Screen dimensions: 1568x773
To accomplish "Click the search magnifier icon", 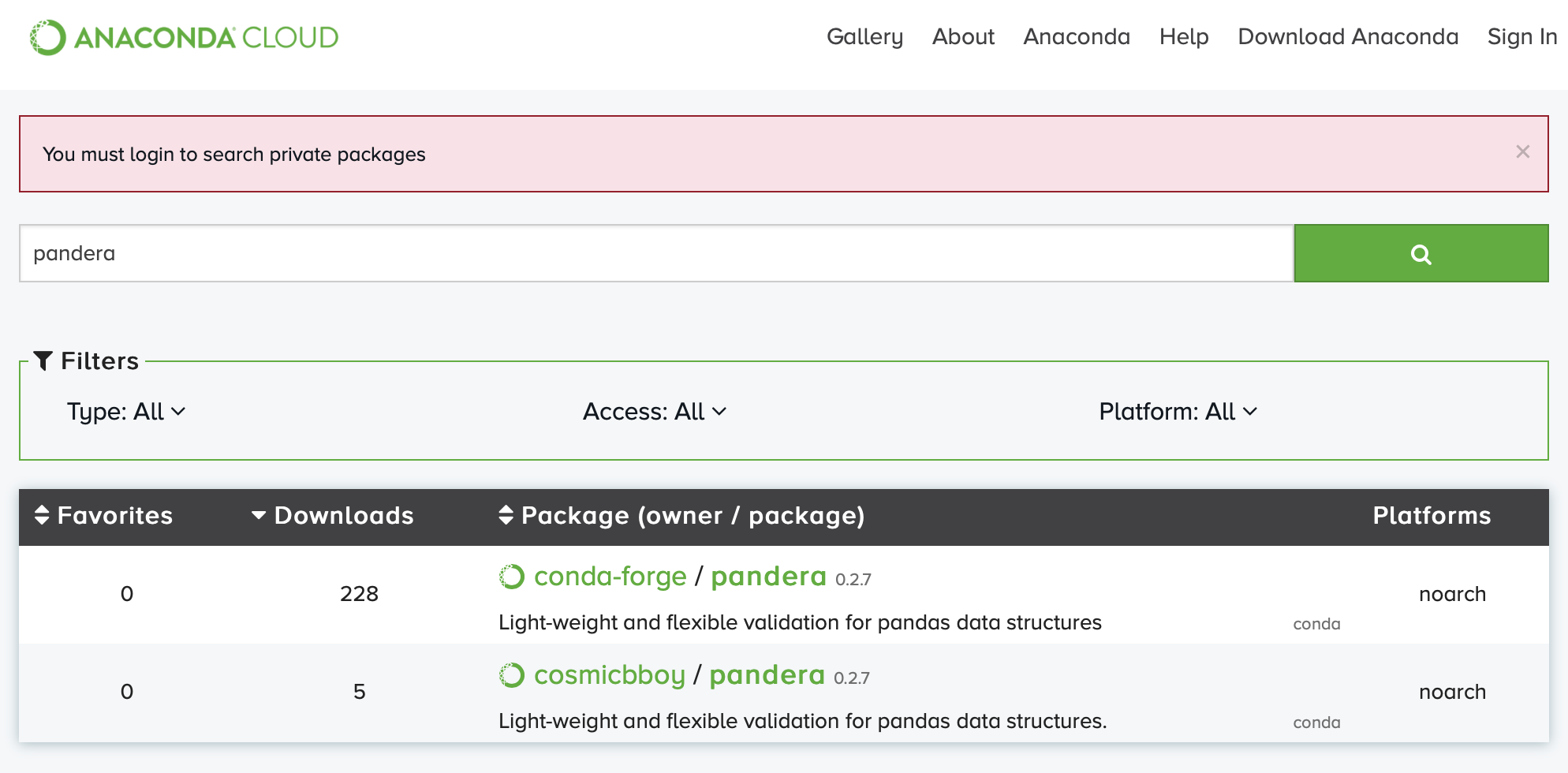I will 1421,252.
